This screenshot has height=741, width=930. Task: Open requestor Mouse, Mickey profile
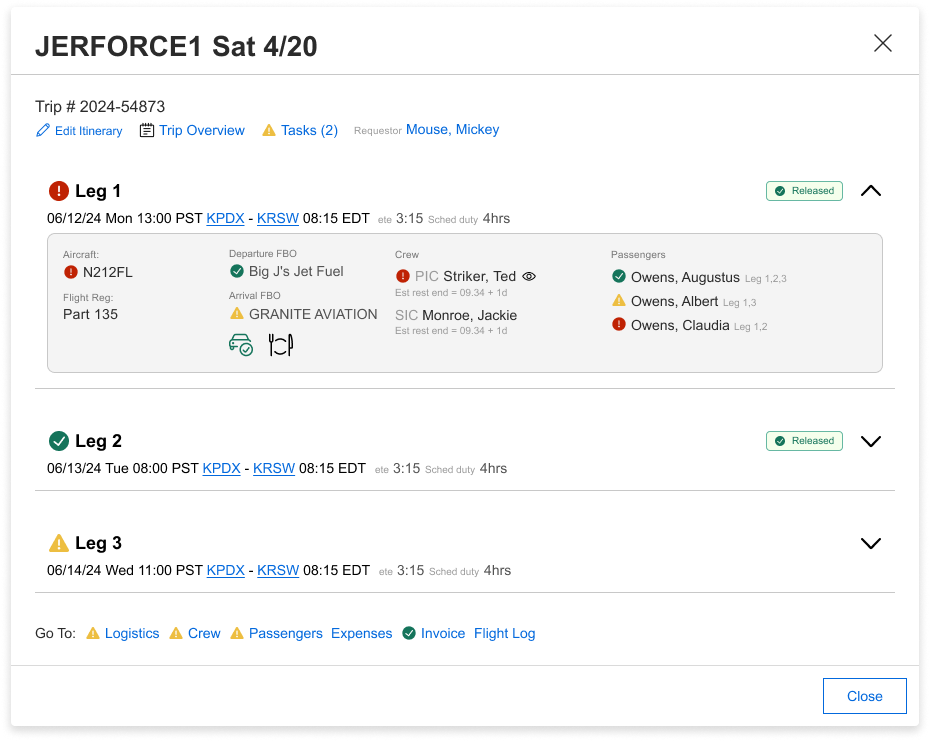[452, 129]
